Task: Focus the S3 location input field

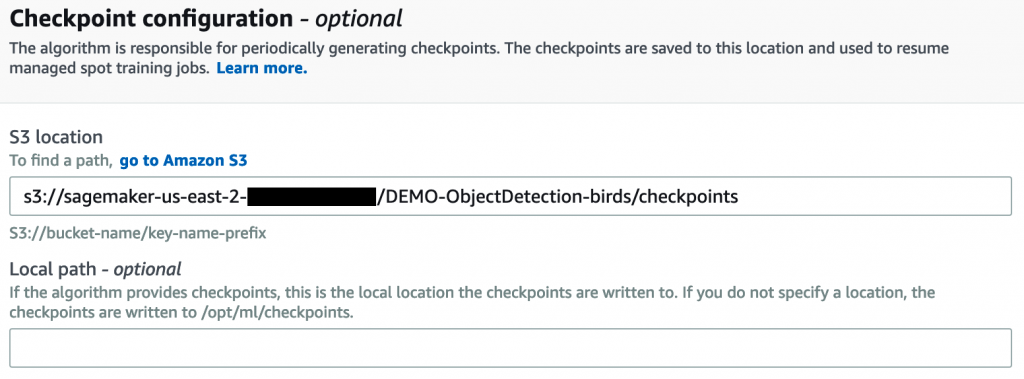Action: [x=510, y=196]
